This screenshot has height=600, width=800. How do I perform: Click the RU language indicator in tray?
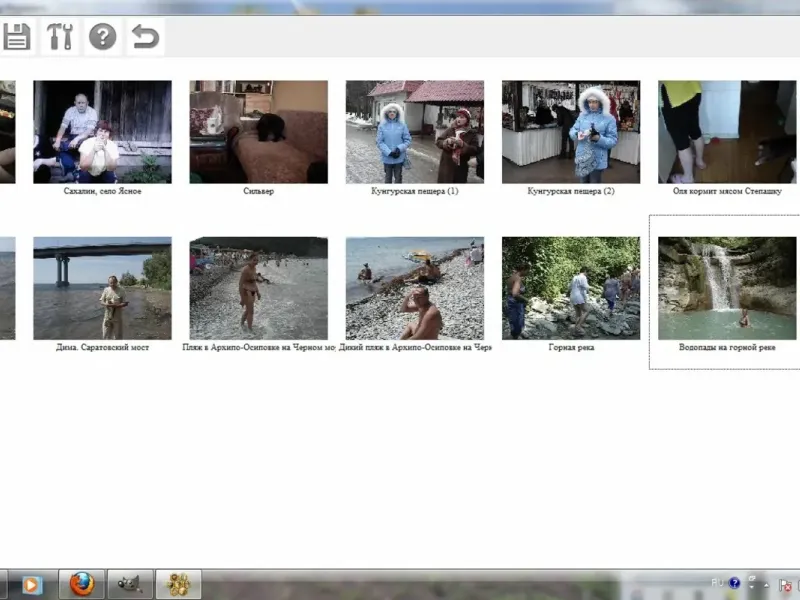[x=717, y=583]
